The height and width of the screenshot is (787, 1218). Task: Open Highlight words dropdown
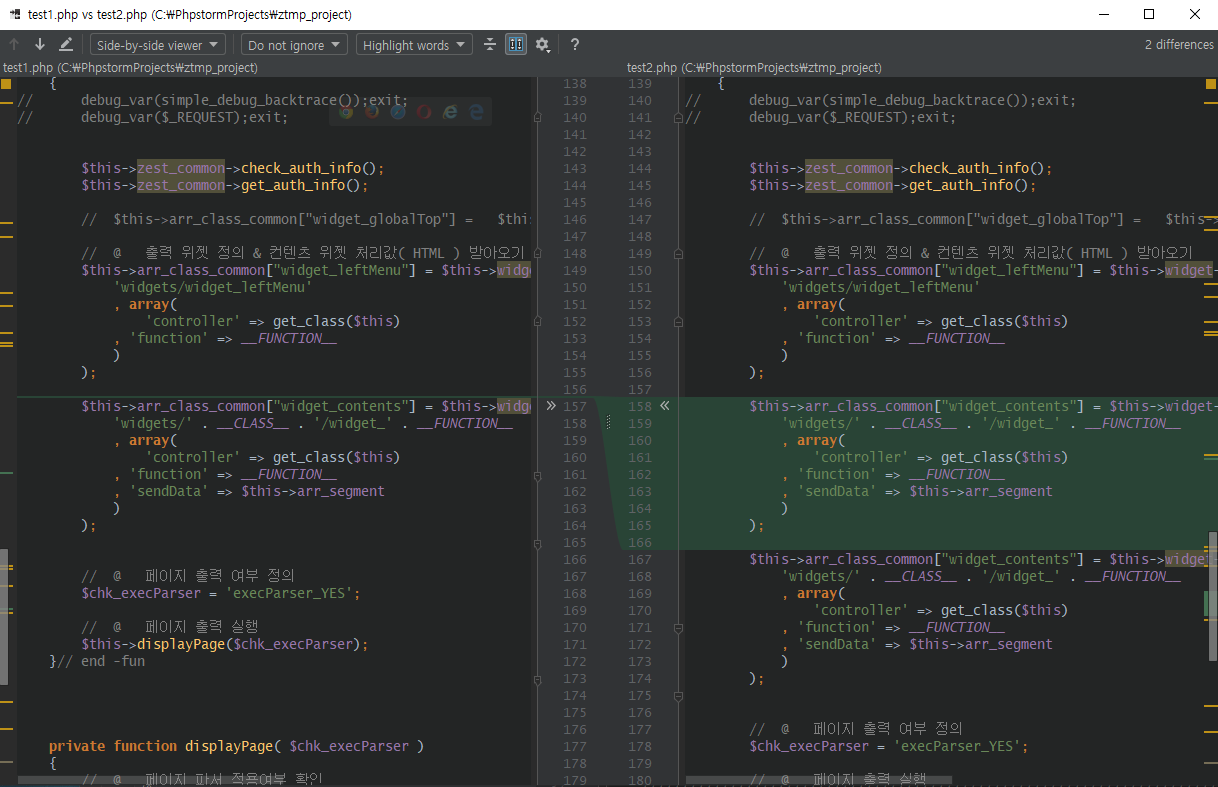point(414,45)
